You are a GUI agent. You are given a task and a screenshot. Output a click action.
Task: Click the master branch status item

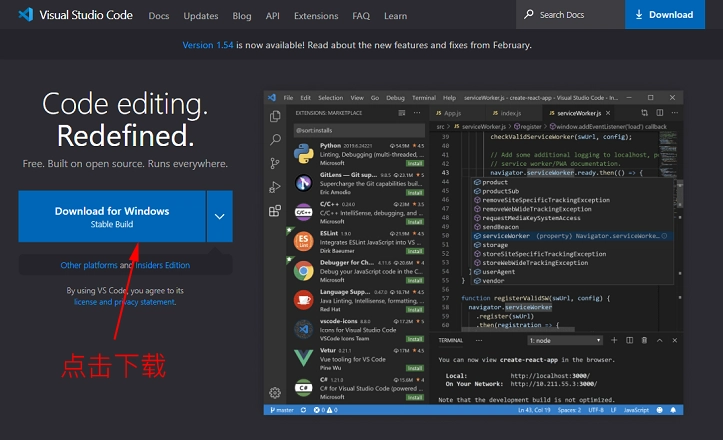pyautogui.click(x=282, y=410)
